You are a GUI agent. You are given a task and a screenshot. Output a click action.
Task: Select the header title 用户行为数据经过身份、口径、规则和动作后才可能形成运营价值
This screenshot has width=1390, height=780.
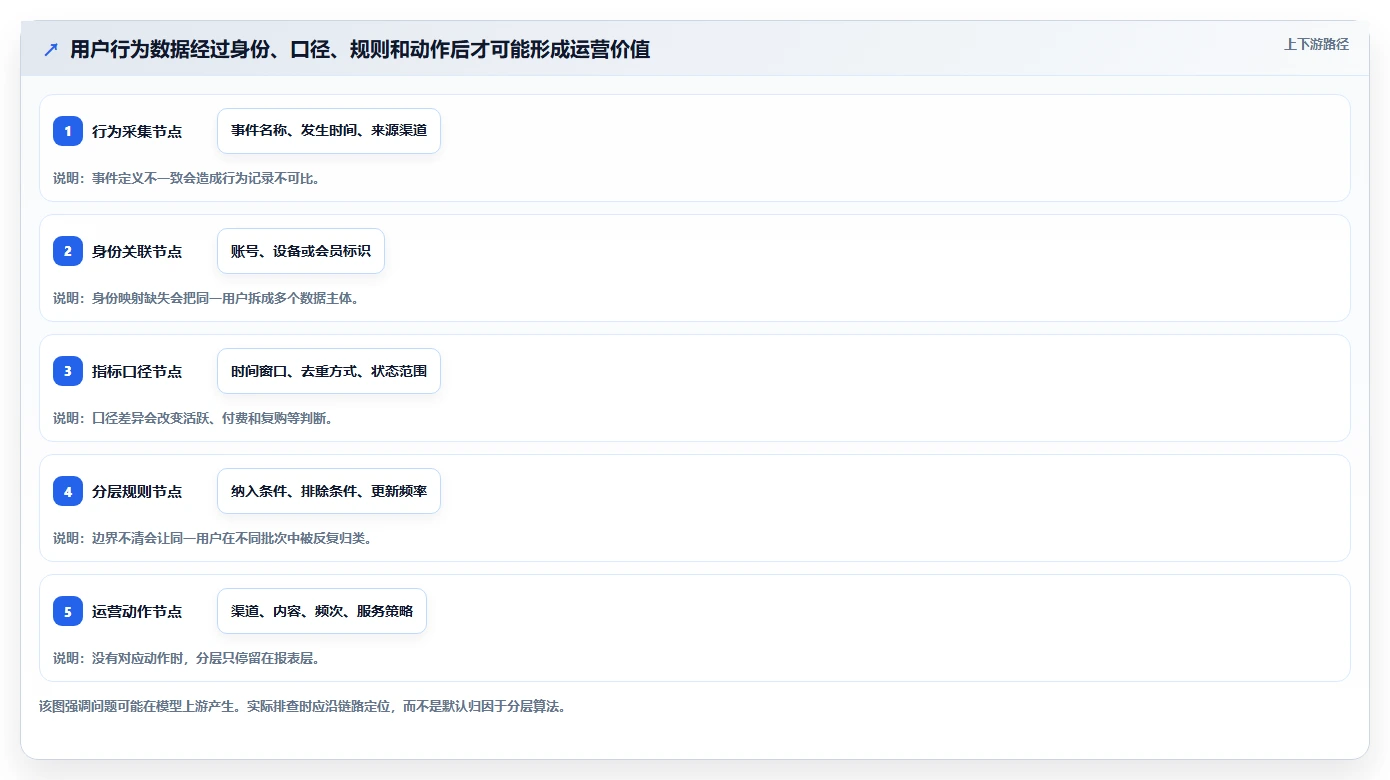(360, 49)
